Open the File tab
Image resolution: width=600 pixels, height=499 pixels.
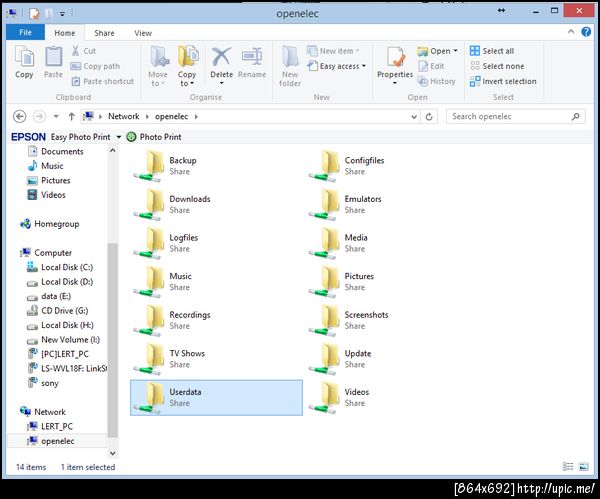point(25,33)
